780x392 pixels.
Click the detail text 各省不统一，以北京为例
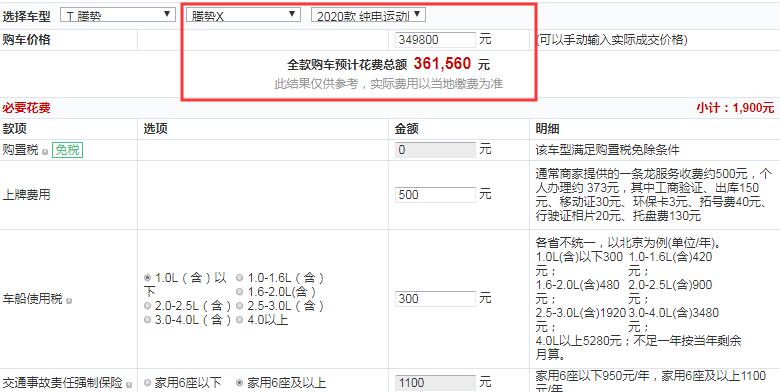tap(628, 244)
